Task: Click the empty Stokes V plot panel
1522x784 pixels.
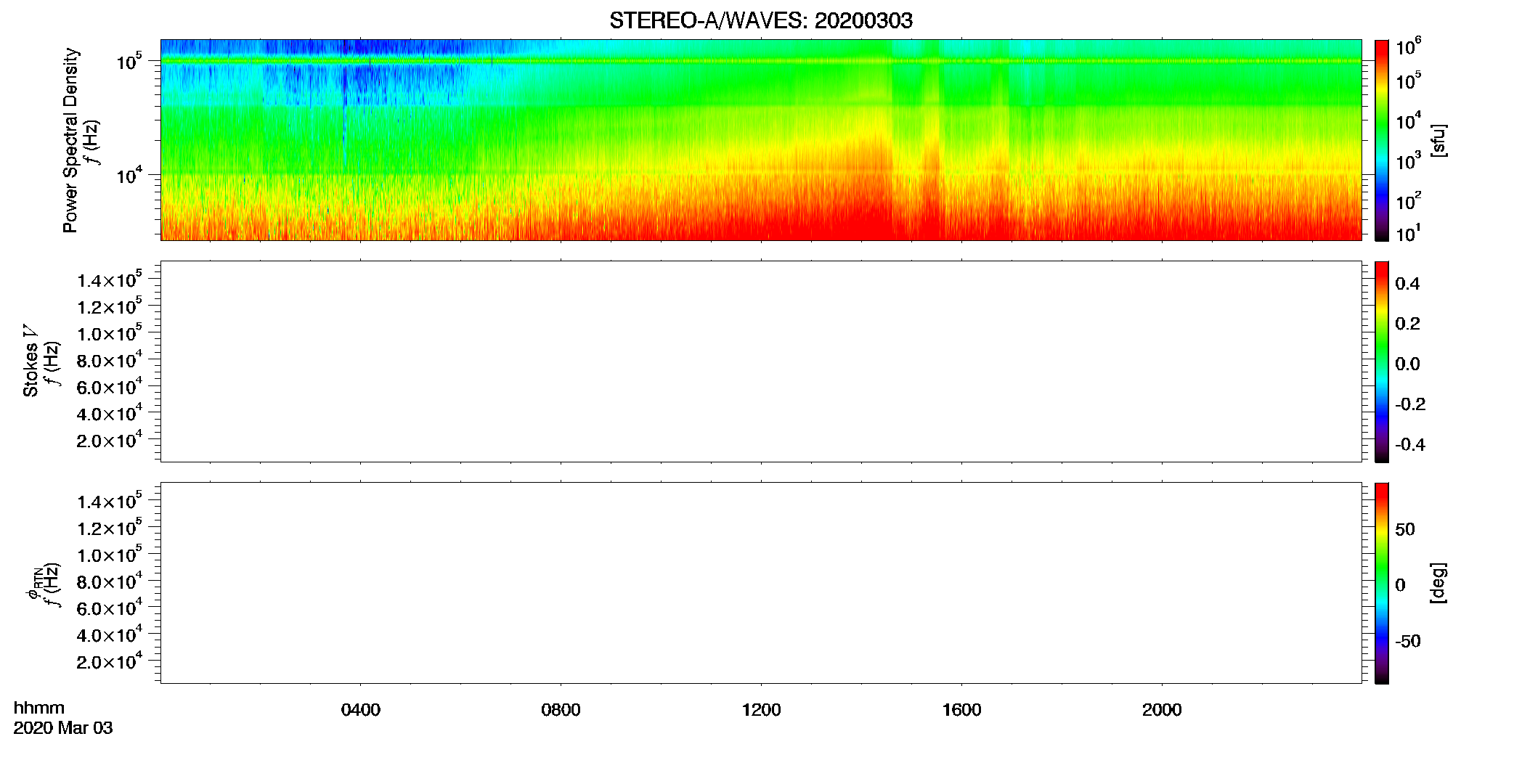Action: click(761, 362)
